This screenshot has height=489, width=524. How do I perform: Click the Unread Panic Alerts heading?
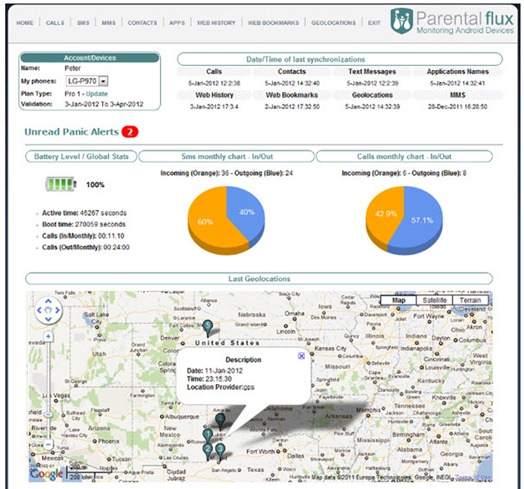pyautogui.click(x=72, y=132)
